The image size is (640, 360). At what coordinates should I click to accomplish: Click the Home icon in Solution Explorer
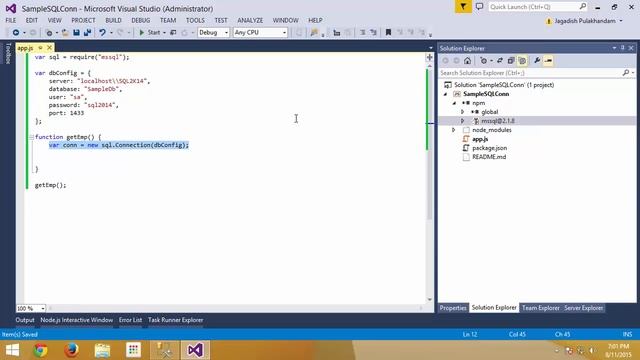(467, 61)
